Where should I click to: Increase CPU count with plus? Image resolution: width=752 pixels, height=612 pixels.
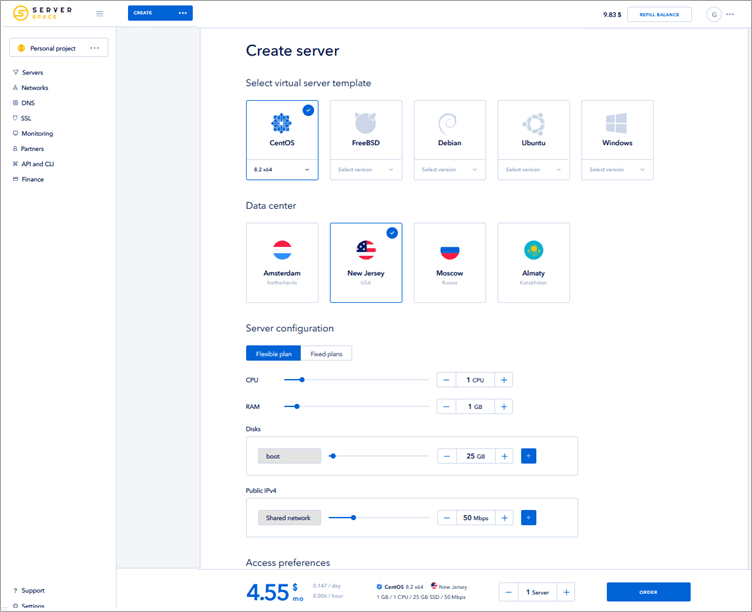(x=504, y=380)
